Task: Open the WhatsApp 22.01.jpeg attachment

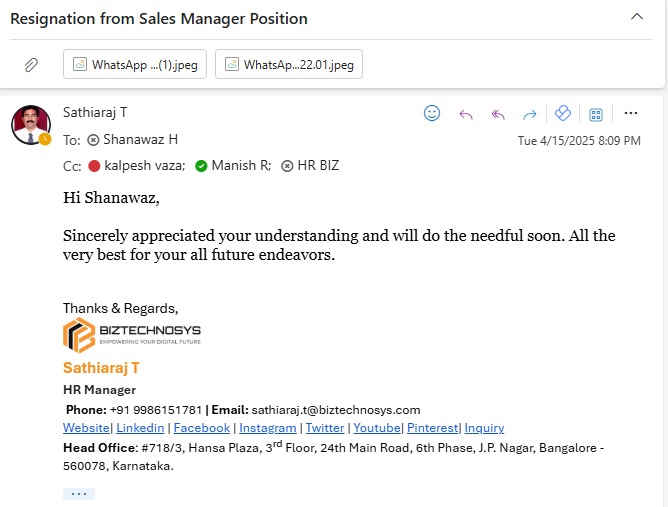Action: [x=288, y=65]
